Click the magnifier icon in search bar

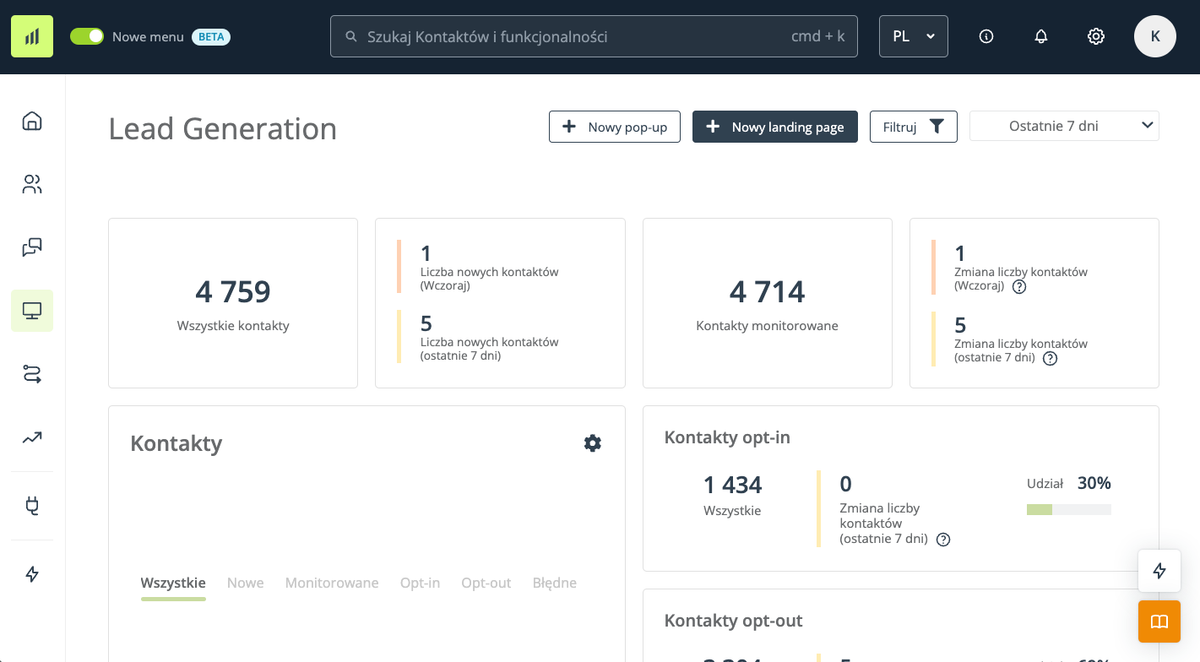coord(351,36)
